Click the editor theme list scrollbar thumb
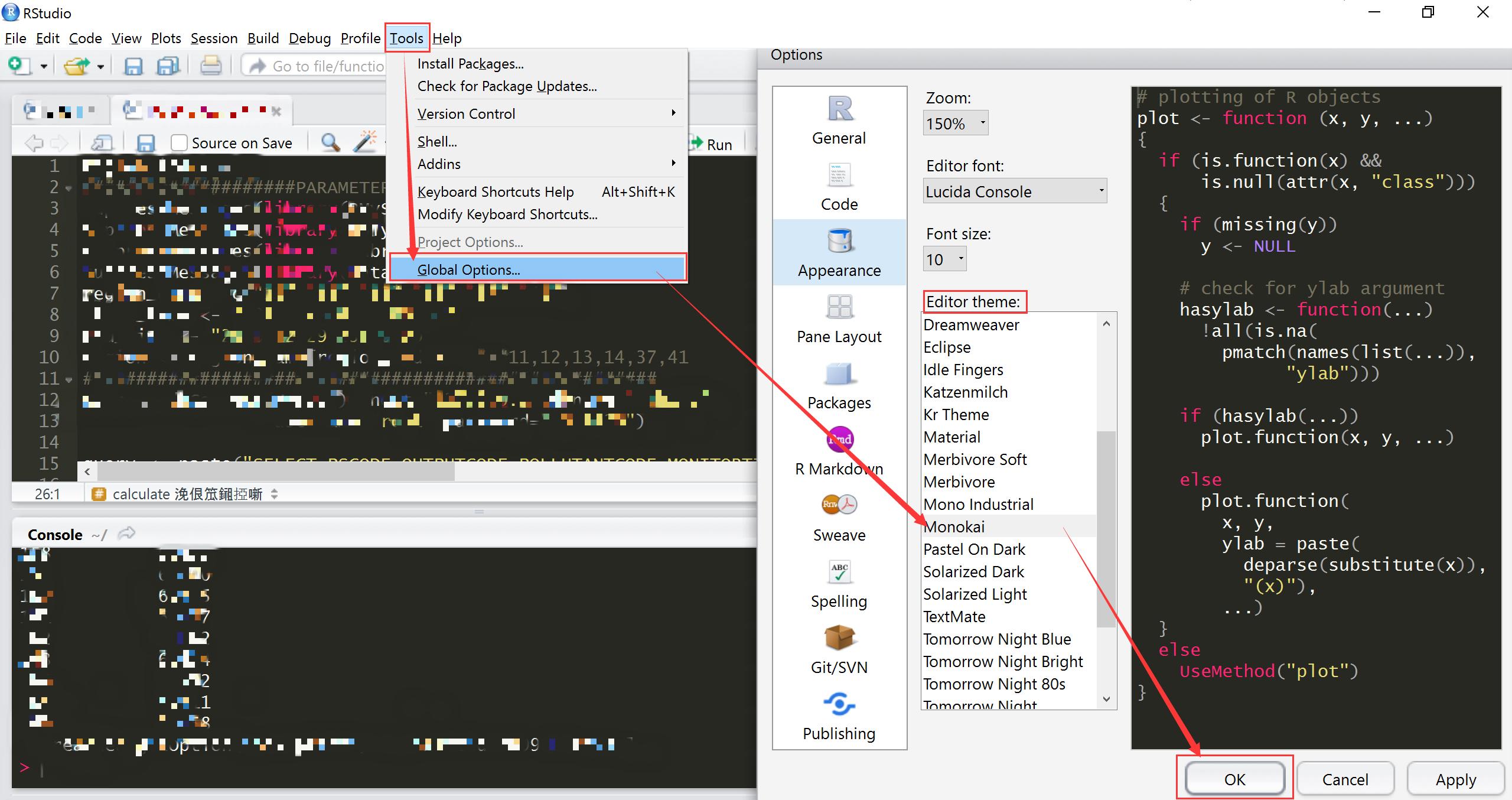Viewport: 1512px width, 800px height. point(1106,529)
